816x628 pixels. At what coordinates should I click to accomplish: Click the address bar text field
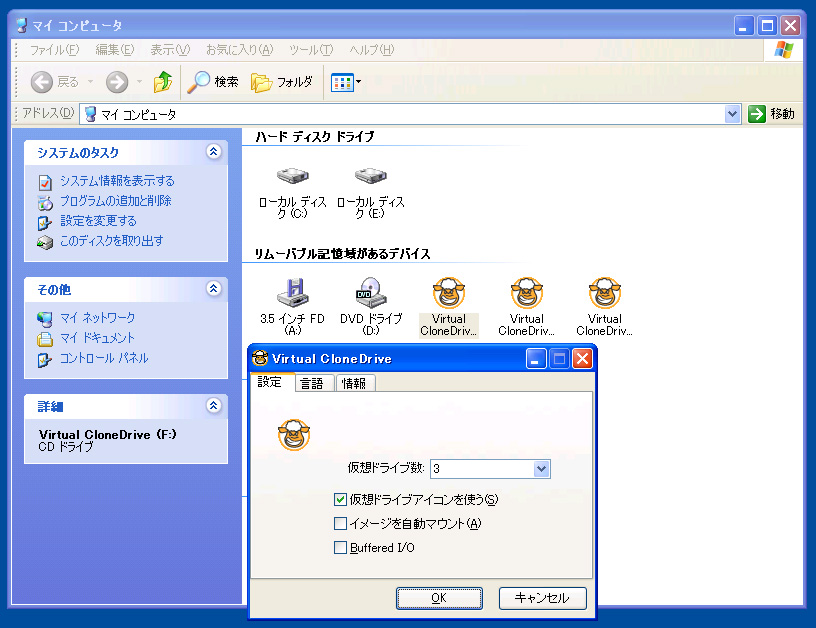pos(400,114)
